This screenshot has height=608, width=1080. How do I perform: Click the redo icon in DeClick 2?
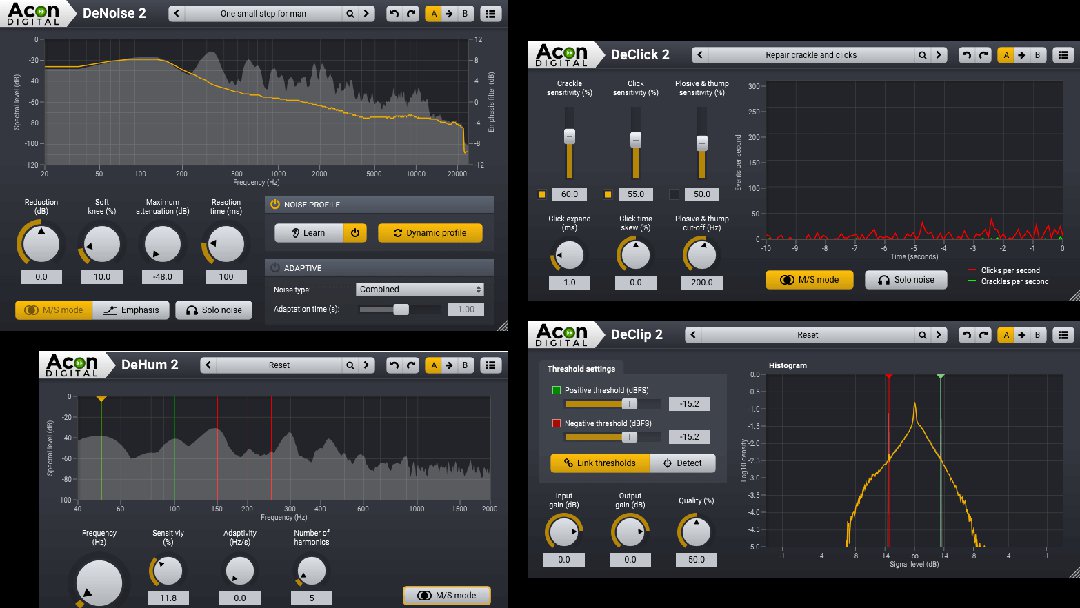[983, 55]
